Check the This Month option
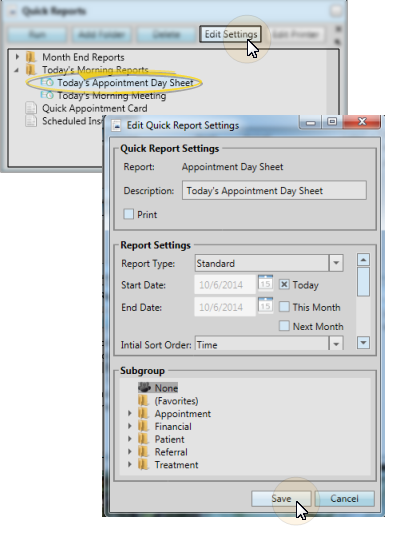 (284, 307)
